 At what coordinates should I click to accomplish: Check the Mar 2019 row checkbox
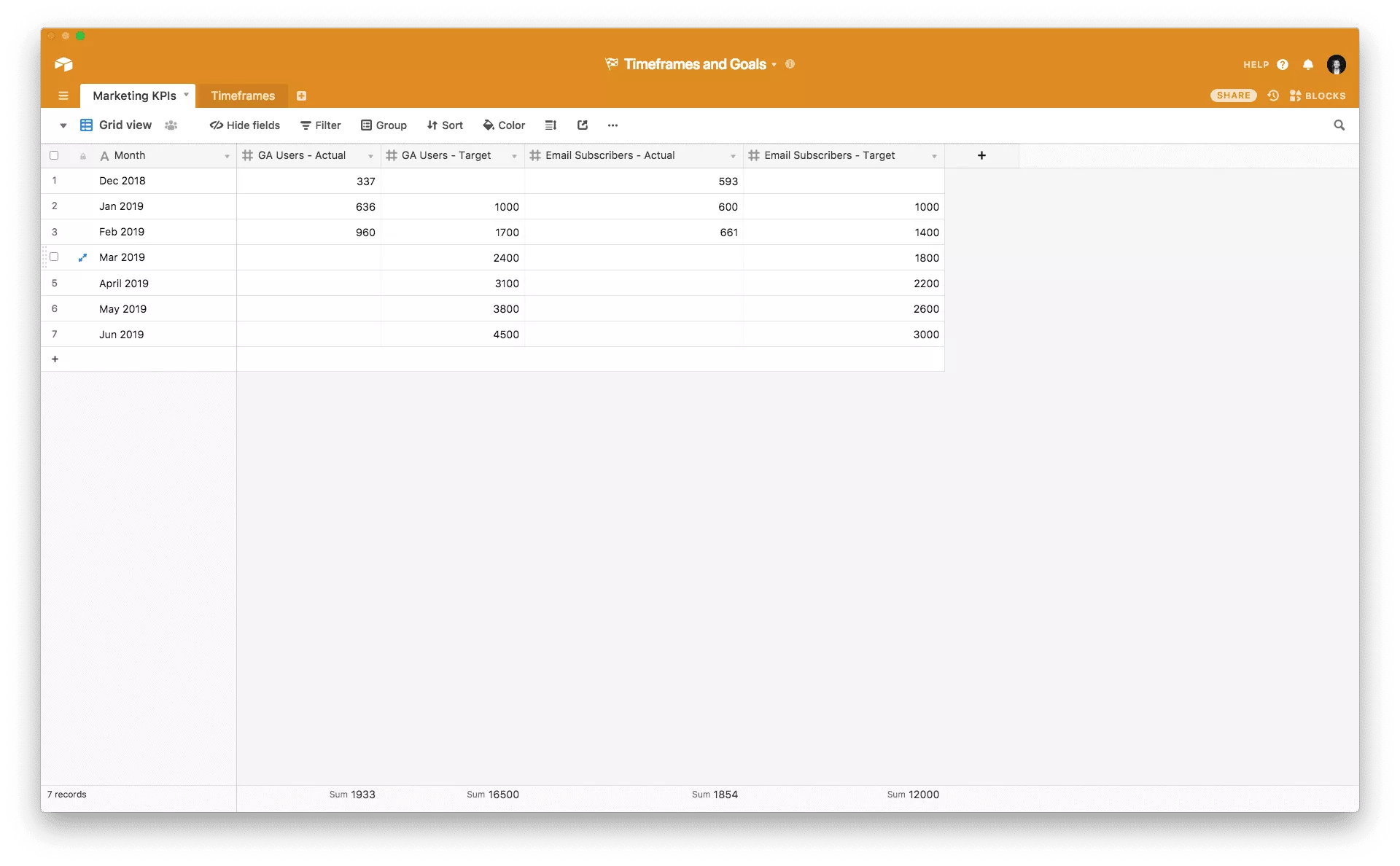54,257
